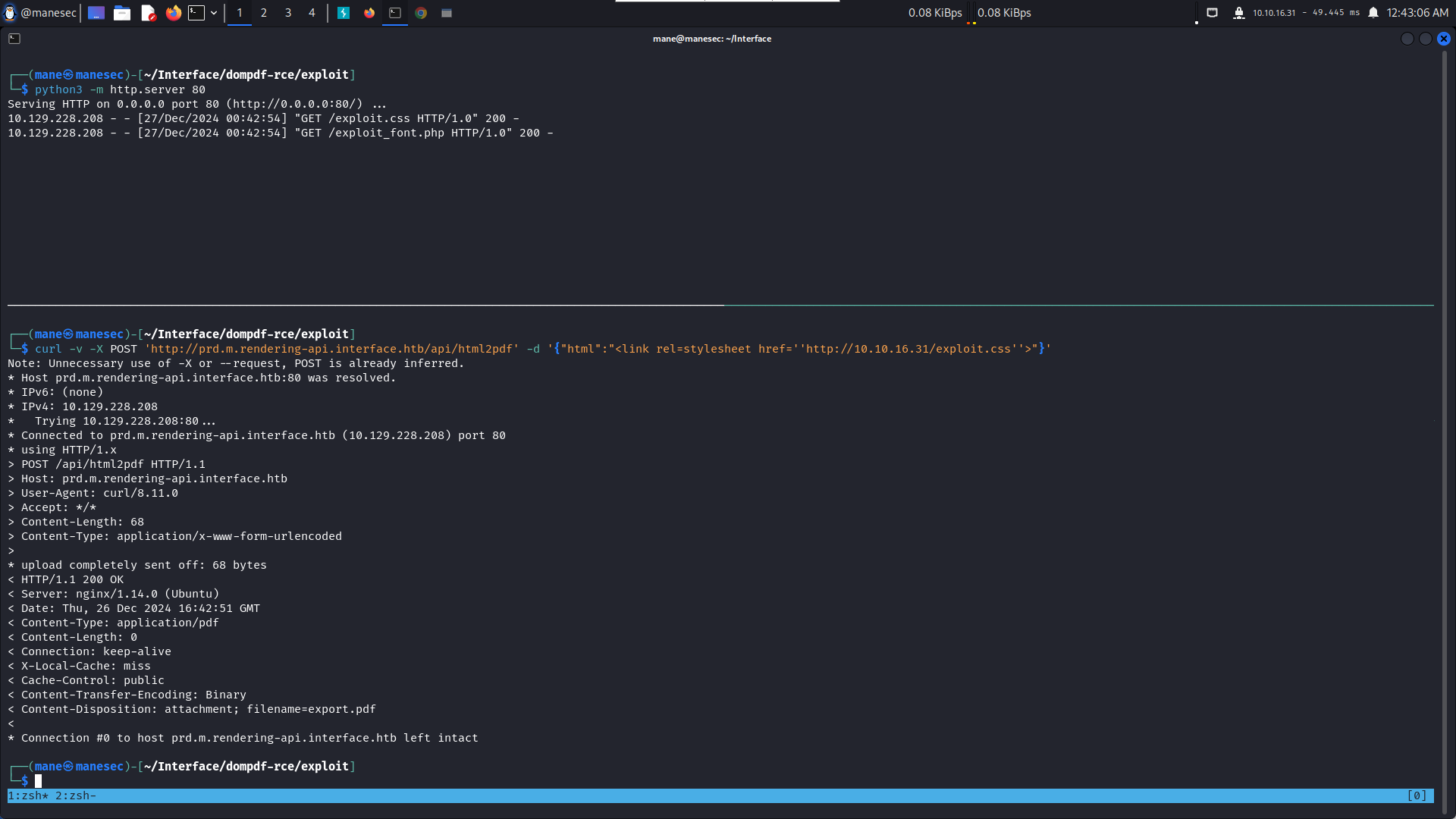Click the Date: Thu, 26 Dec 2024 header
The width and height of the screenshot is (1456, 819).
point(133,608)
